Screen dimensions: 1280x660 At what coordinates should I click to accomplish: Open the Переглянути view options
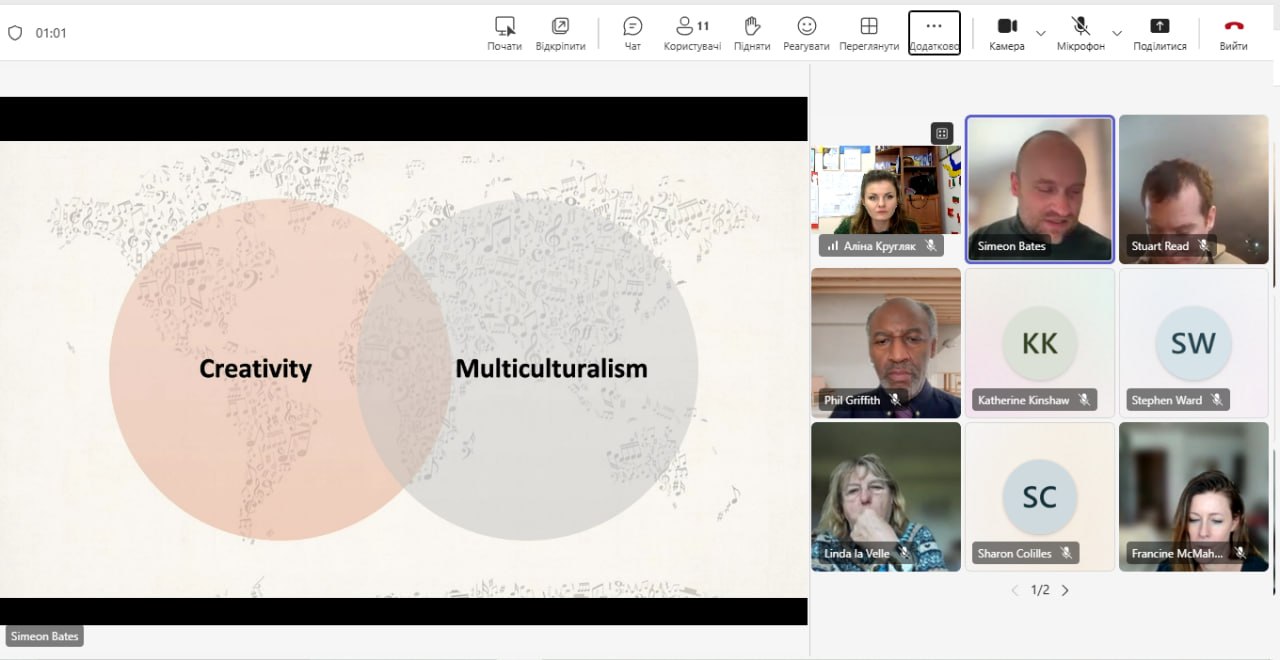869,27
